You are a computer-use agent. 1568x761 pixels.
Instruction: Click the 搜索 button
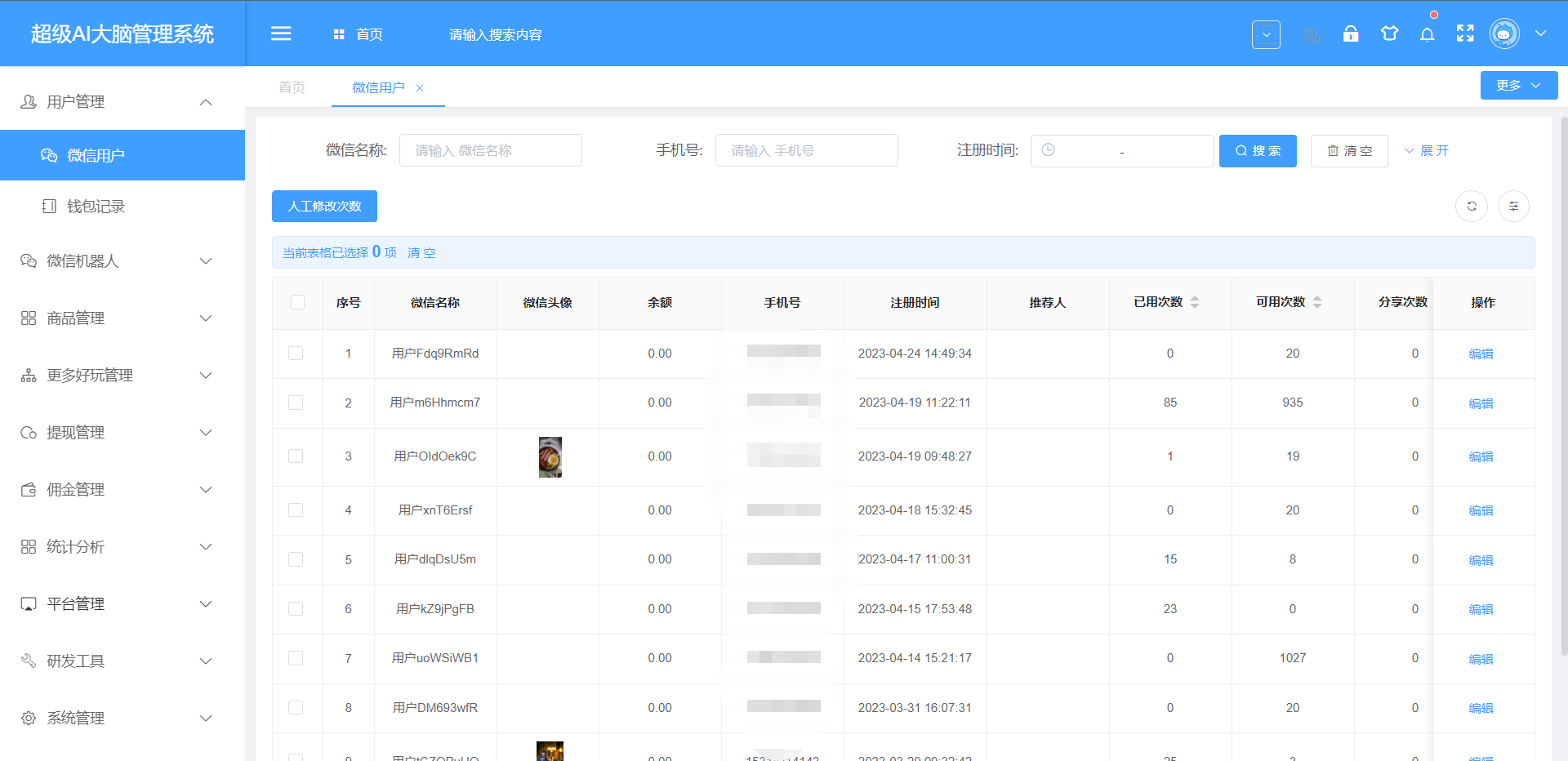click(1258, 151)
